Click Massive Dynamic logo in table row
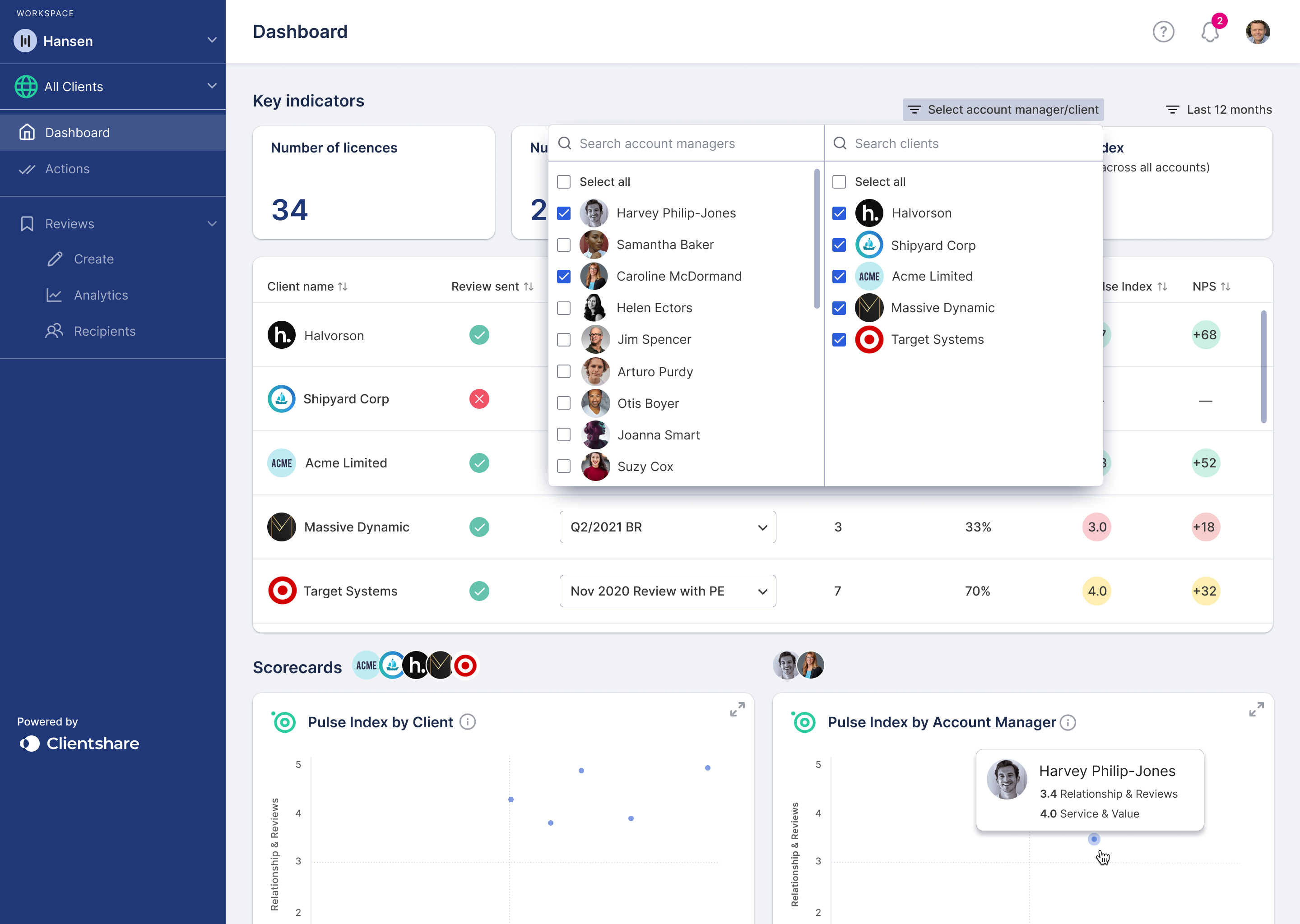Viewport: 1300px width, 924px height. point(282,527)
